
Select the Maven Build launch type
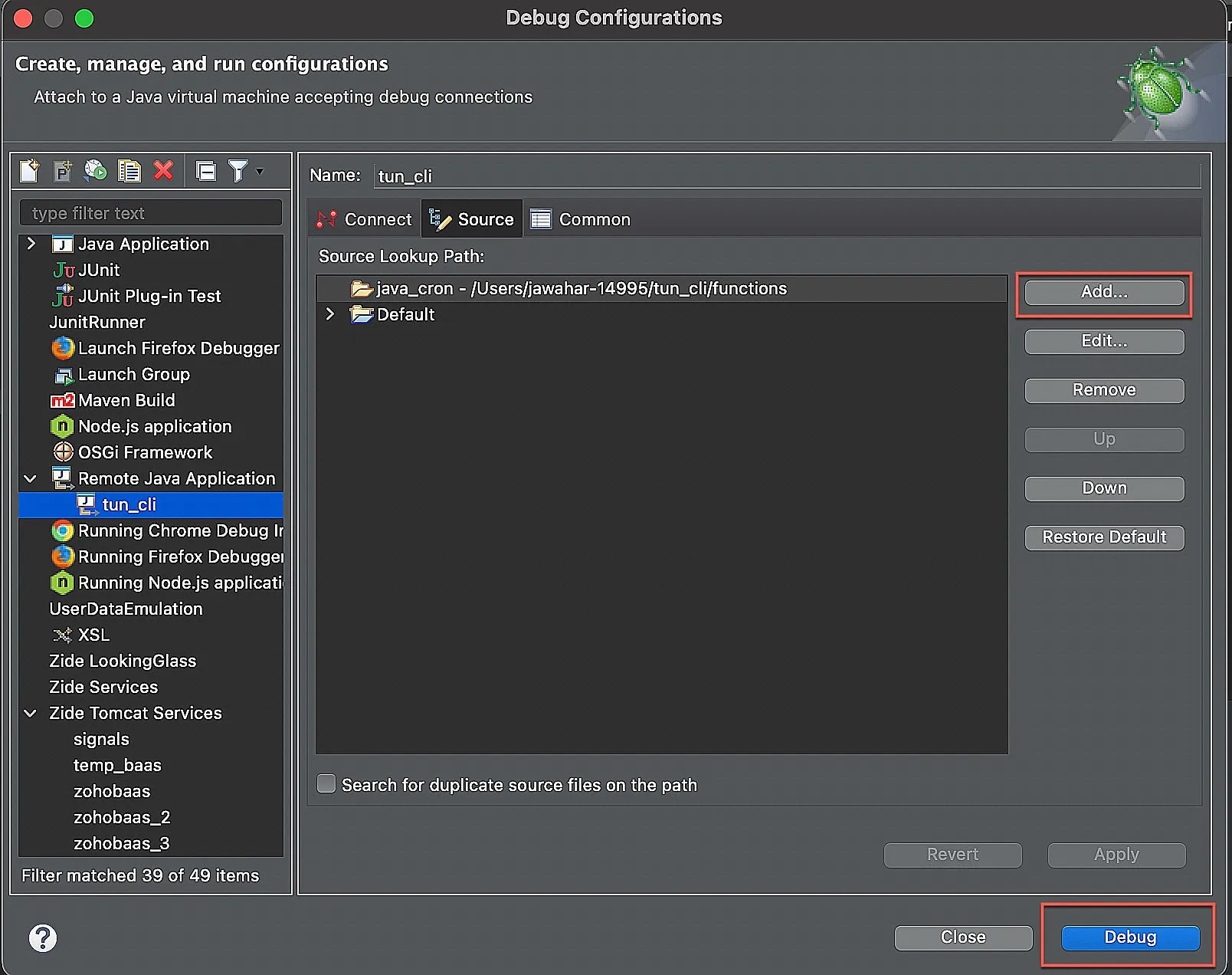(126, 400)
